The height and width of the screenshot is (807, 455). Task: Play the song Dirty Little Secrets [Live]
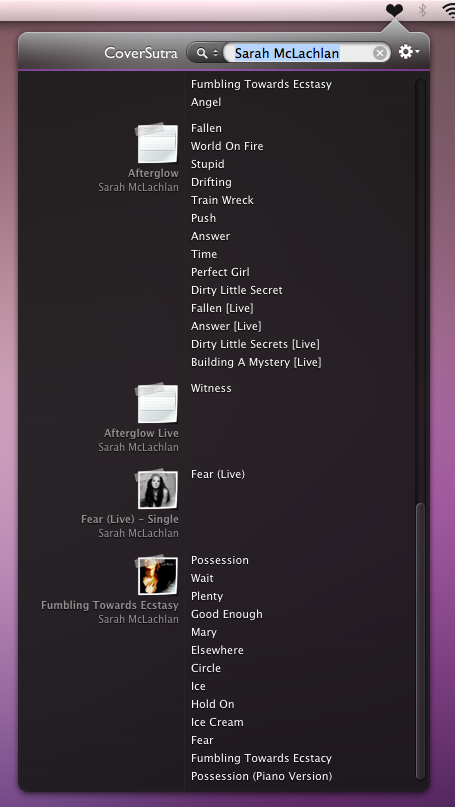coord(255,344)
